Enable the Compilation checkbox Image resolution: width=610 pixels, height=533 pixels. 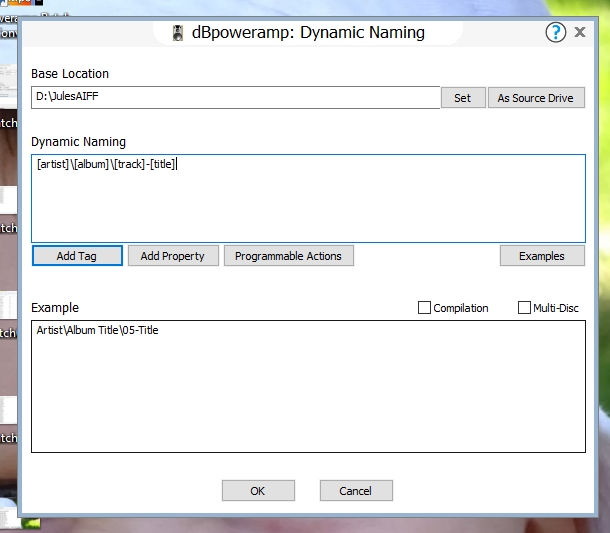click(x=425, y=308)
